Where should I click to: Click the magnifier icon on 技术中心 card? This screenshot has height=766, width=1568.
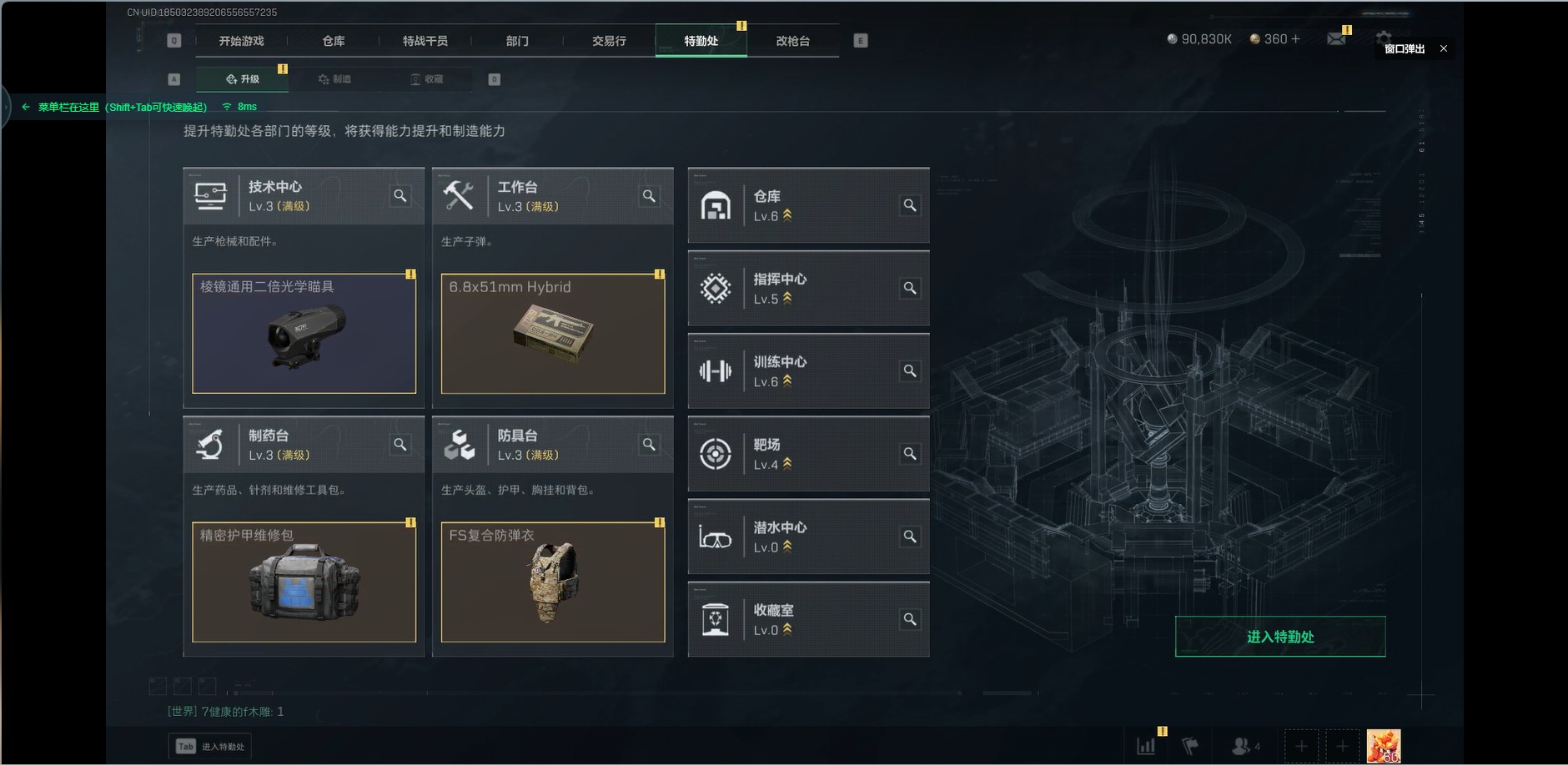point(400,196)
